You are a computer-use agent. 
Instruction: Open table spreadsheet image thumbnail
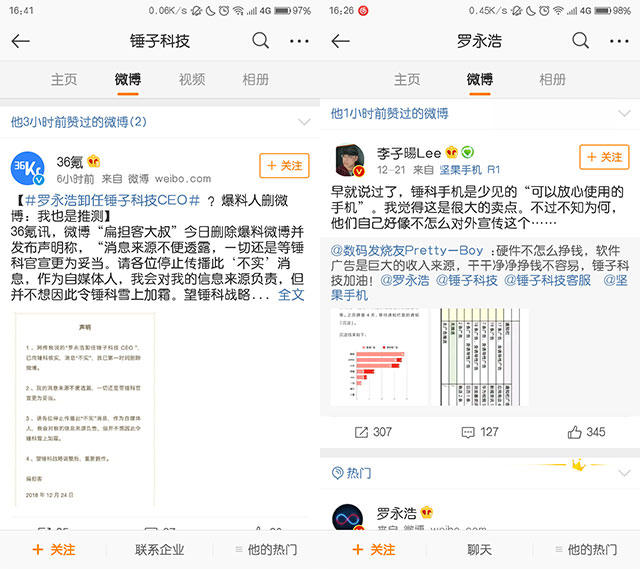click(x=480, y=357)
